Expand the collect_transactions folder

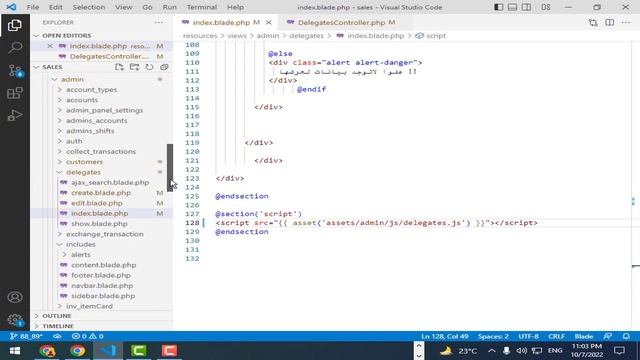click(x=101, y=151)
